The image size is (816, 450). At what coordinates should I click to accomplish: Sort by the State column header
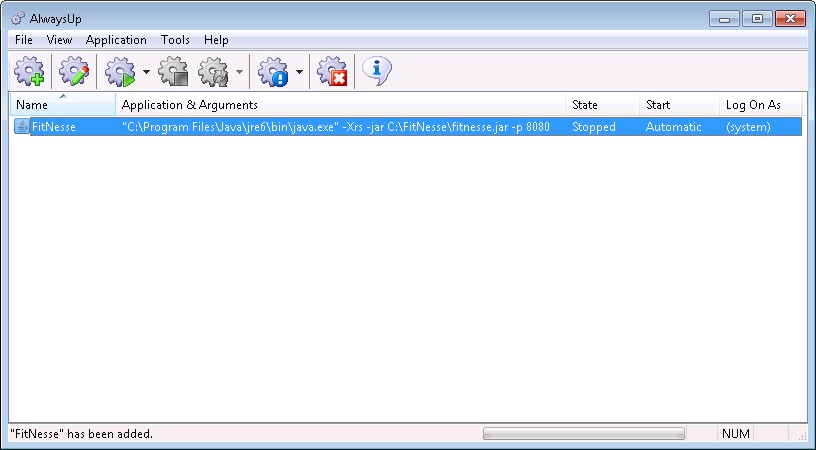coord(603,105)
